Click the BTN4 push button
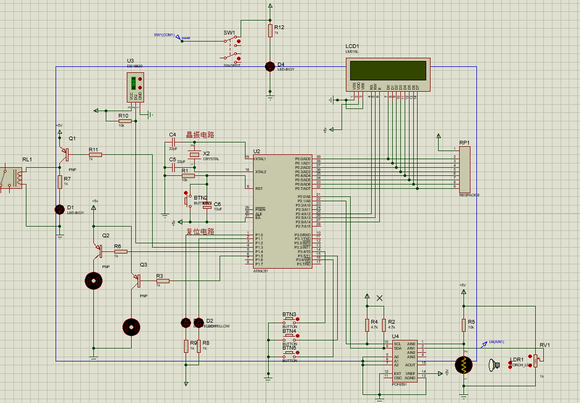The height and width of the screenshot is (403, 580). pos(290,337)
